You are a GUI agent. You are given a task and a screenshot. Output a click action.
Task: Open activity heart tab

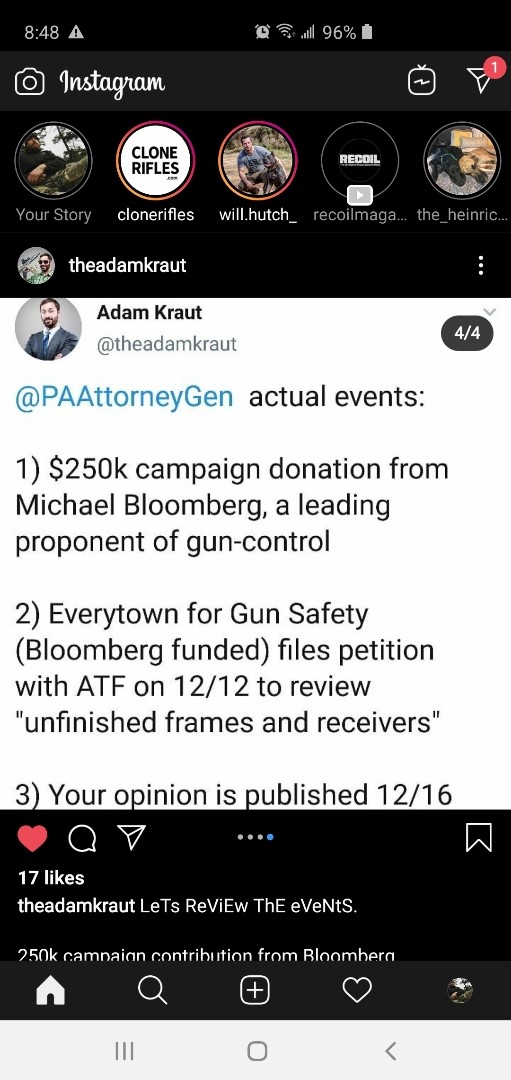tap(357, 990)
